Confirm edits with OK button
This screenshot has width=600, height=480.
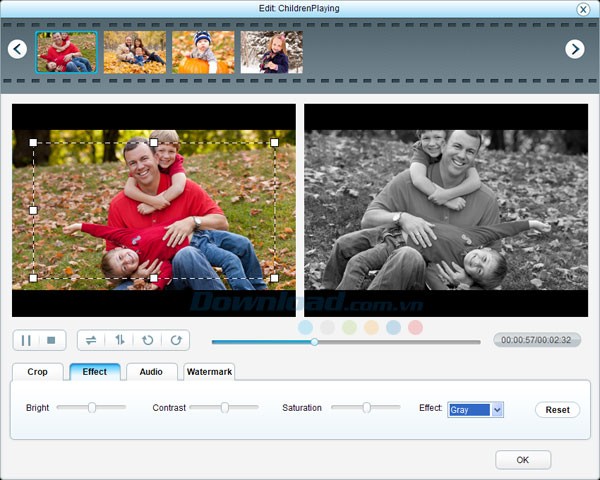pos(523,460)
